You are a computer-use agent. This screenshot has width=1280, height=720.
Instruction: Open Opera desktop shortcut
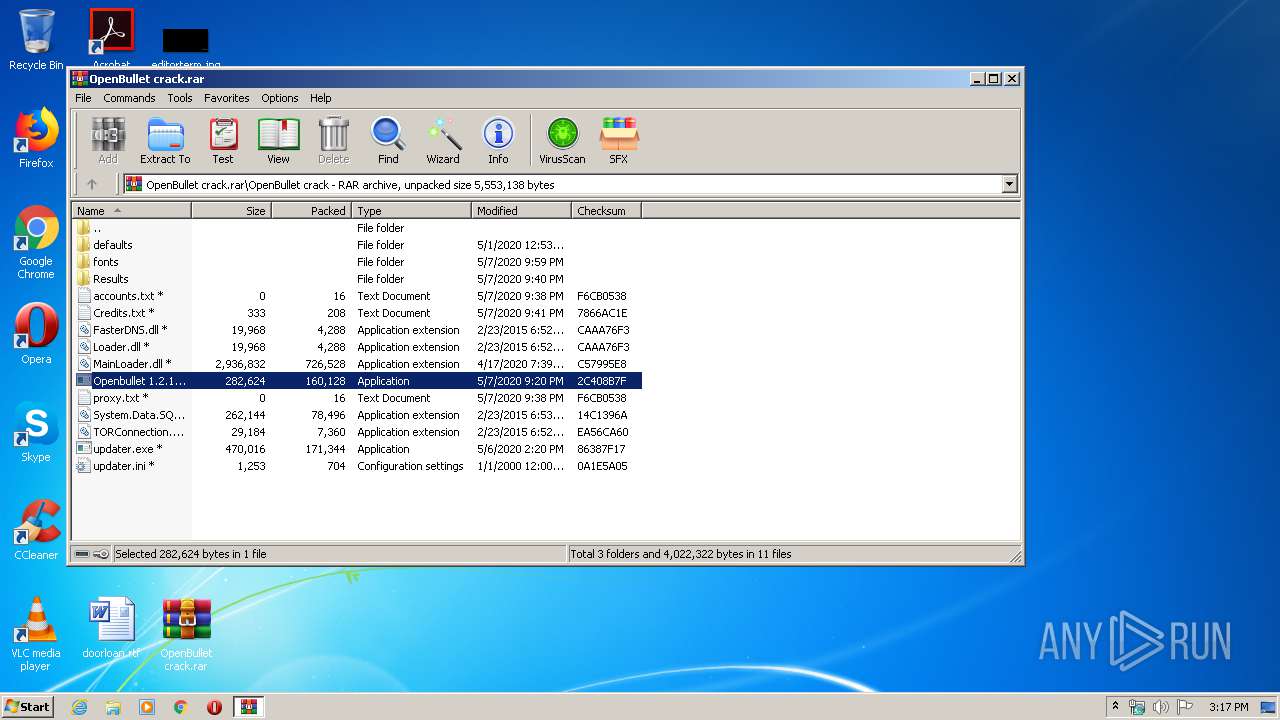[36, 334]
